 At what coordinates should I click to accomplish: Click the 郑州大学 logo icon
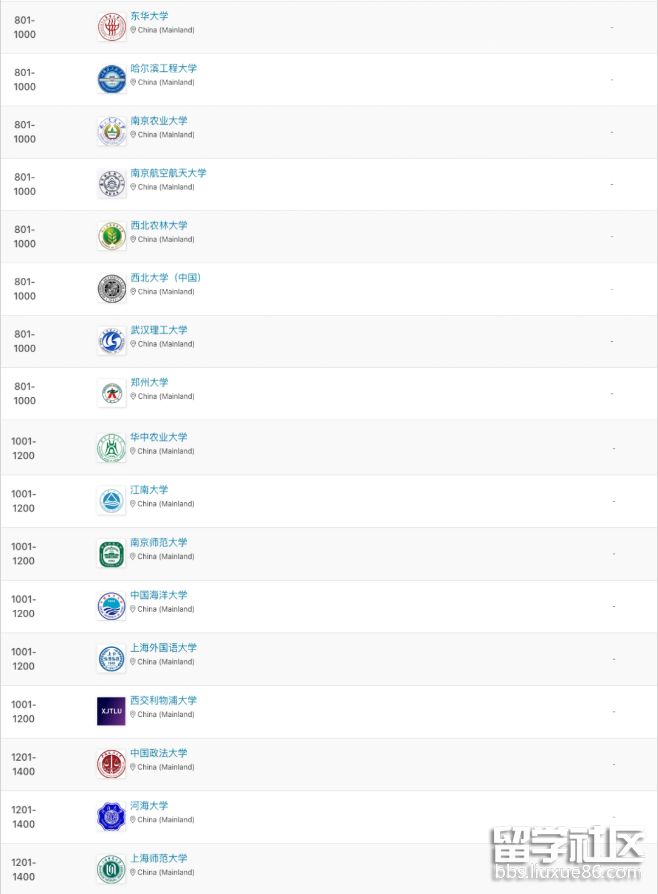[x=112, y=393]
